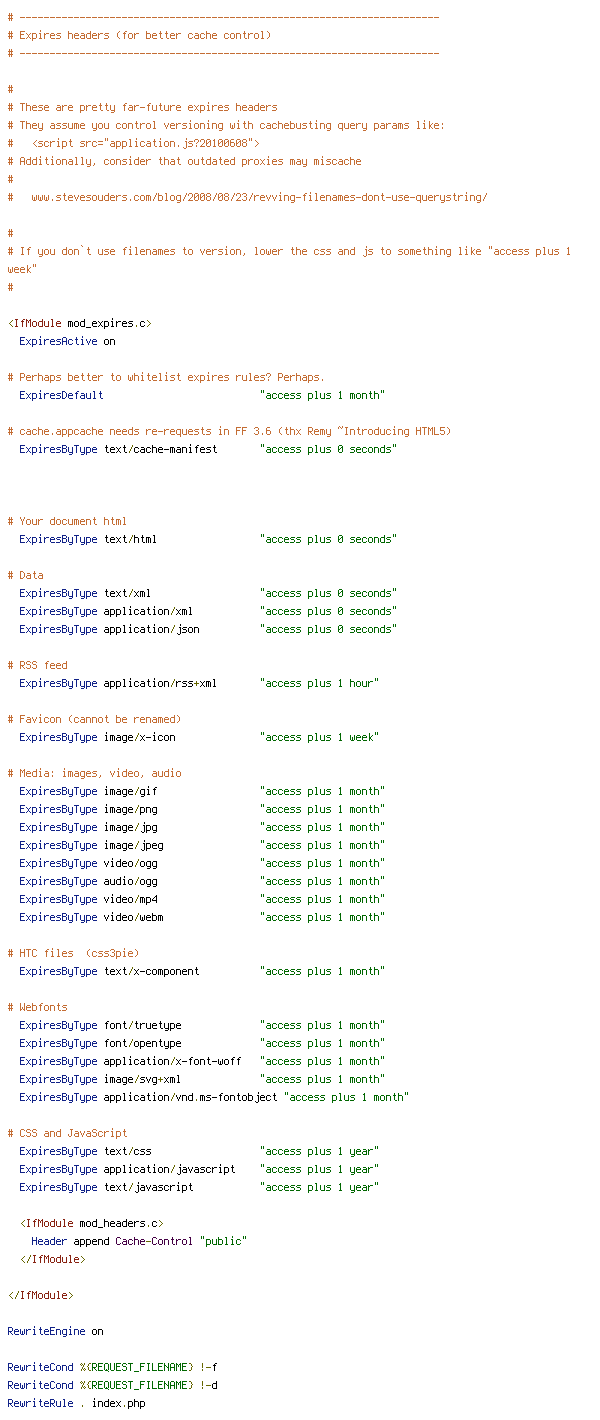Click the '# Webfonts' comment

(37, 1007)
